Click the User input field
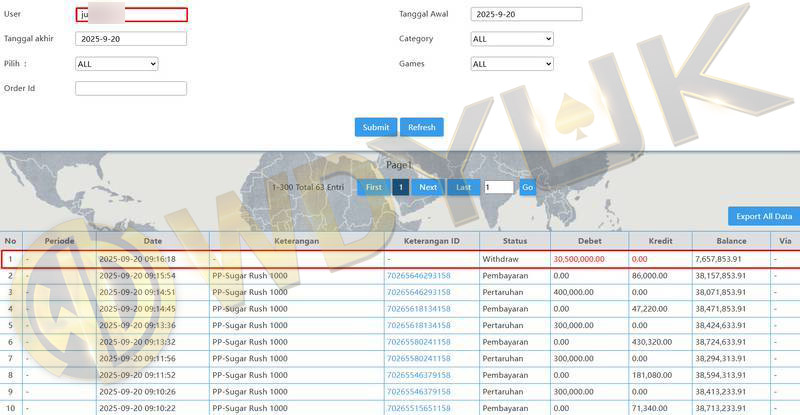 pyautogui.click(x=131, y=15)
